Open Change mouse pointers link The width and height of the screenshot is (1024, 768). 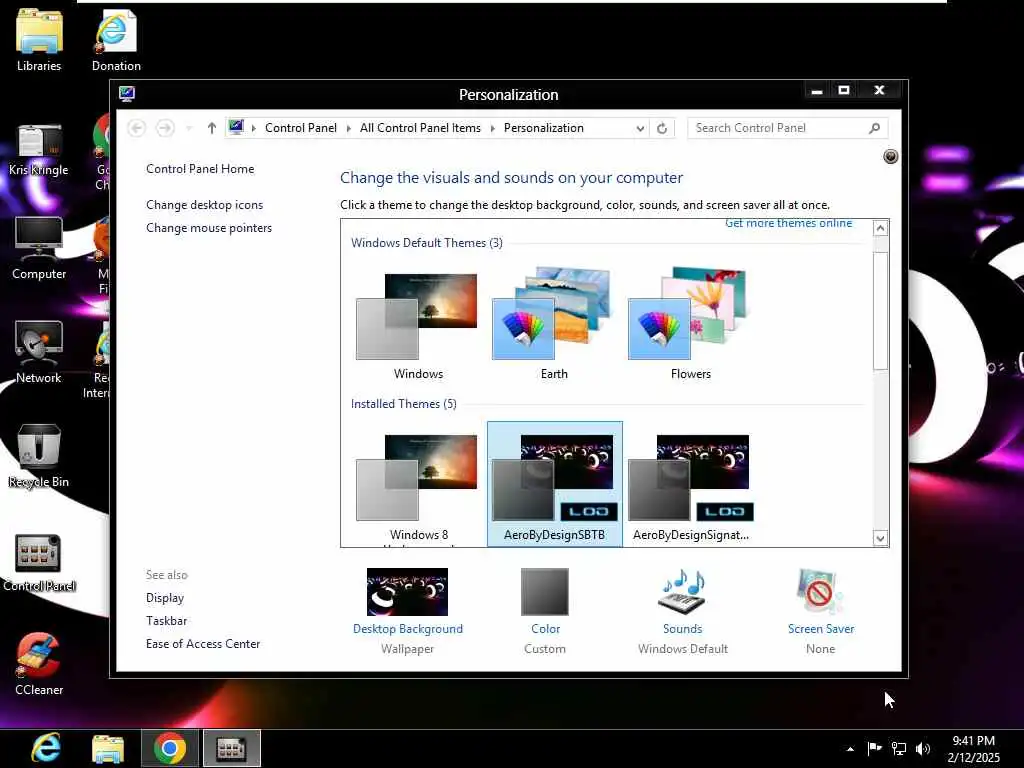(x=209, y=227)
